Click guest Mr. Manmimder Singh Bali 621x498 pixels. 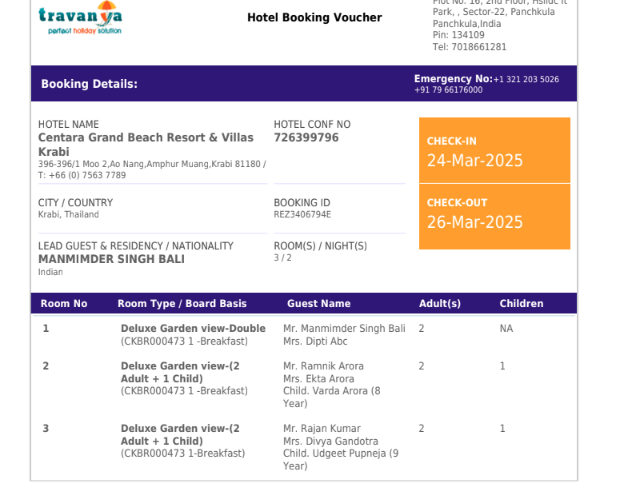click(344, 328)
